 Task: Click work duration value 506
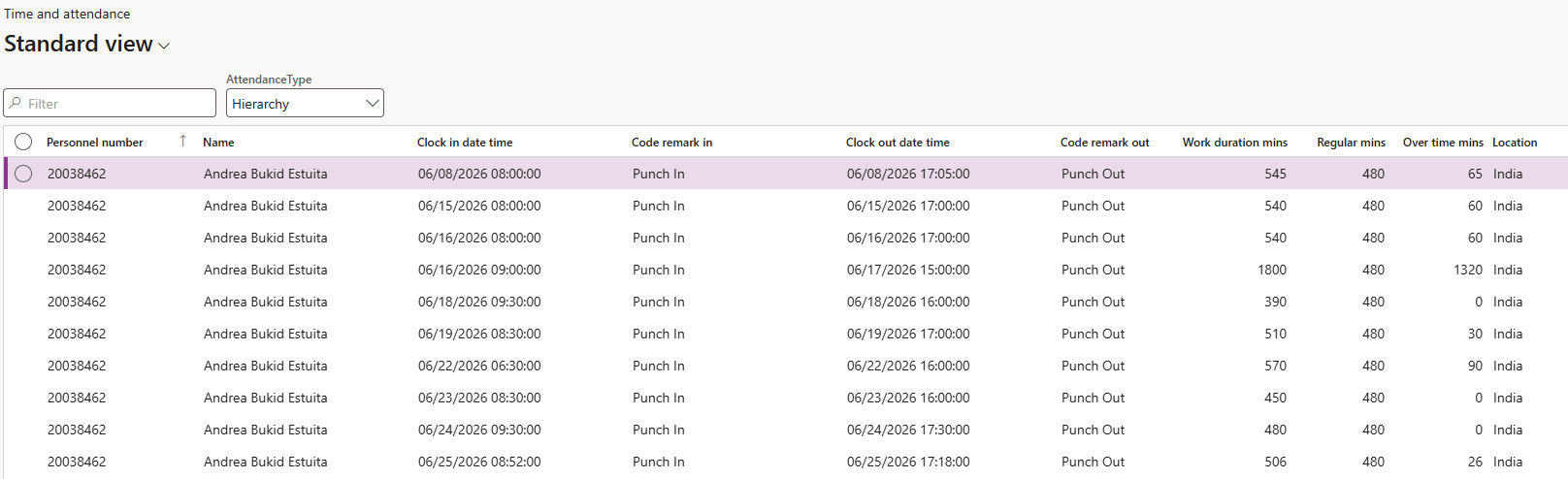point(1275,462)
